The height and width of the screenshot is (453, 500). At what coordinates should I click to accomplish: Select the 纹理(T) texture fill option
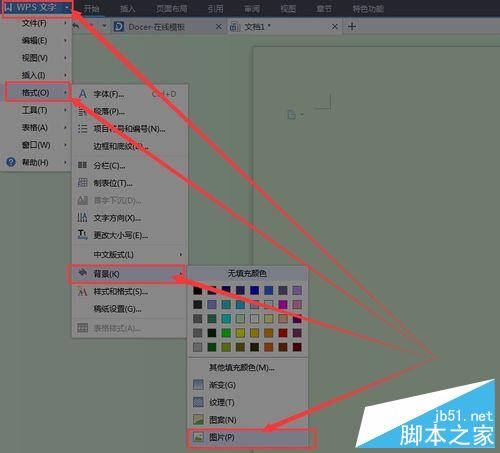248,402
